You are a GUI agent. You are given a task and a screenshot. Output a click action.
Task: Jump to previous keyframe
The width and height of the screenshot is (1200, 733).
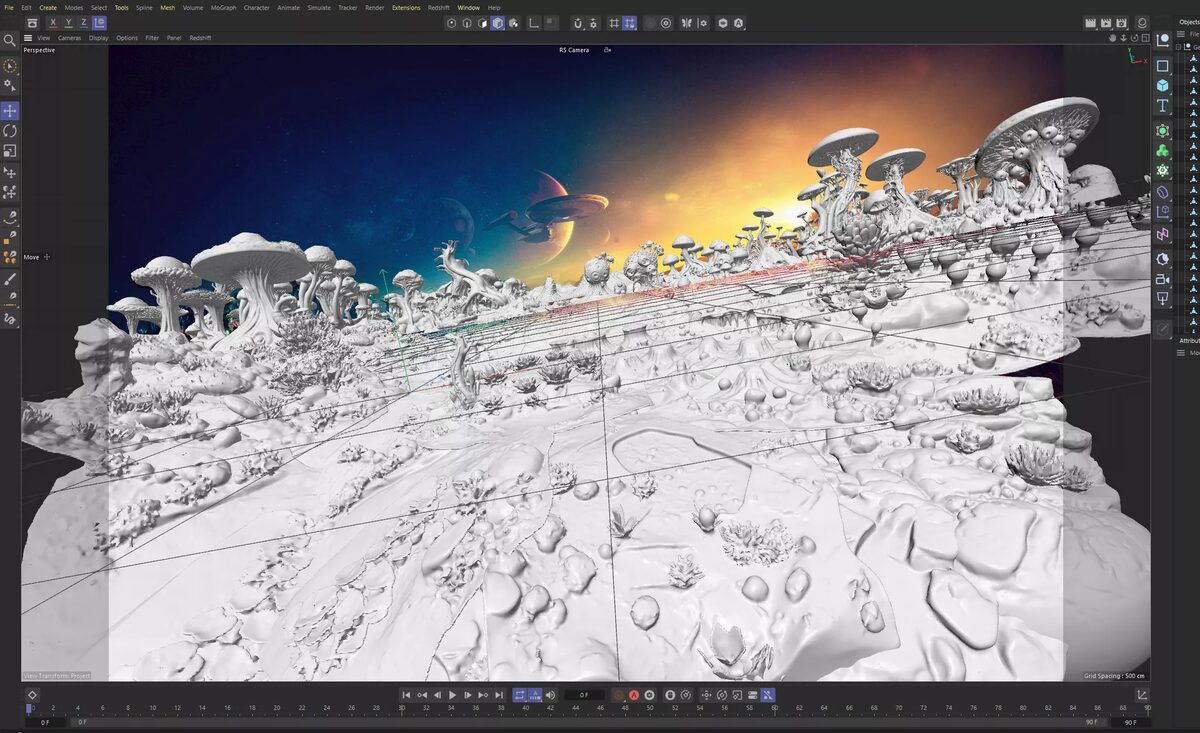click(x=422, y=695)
